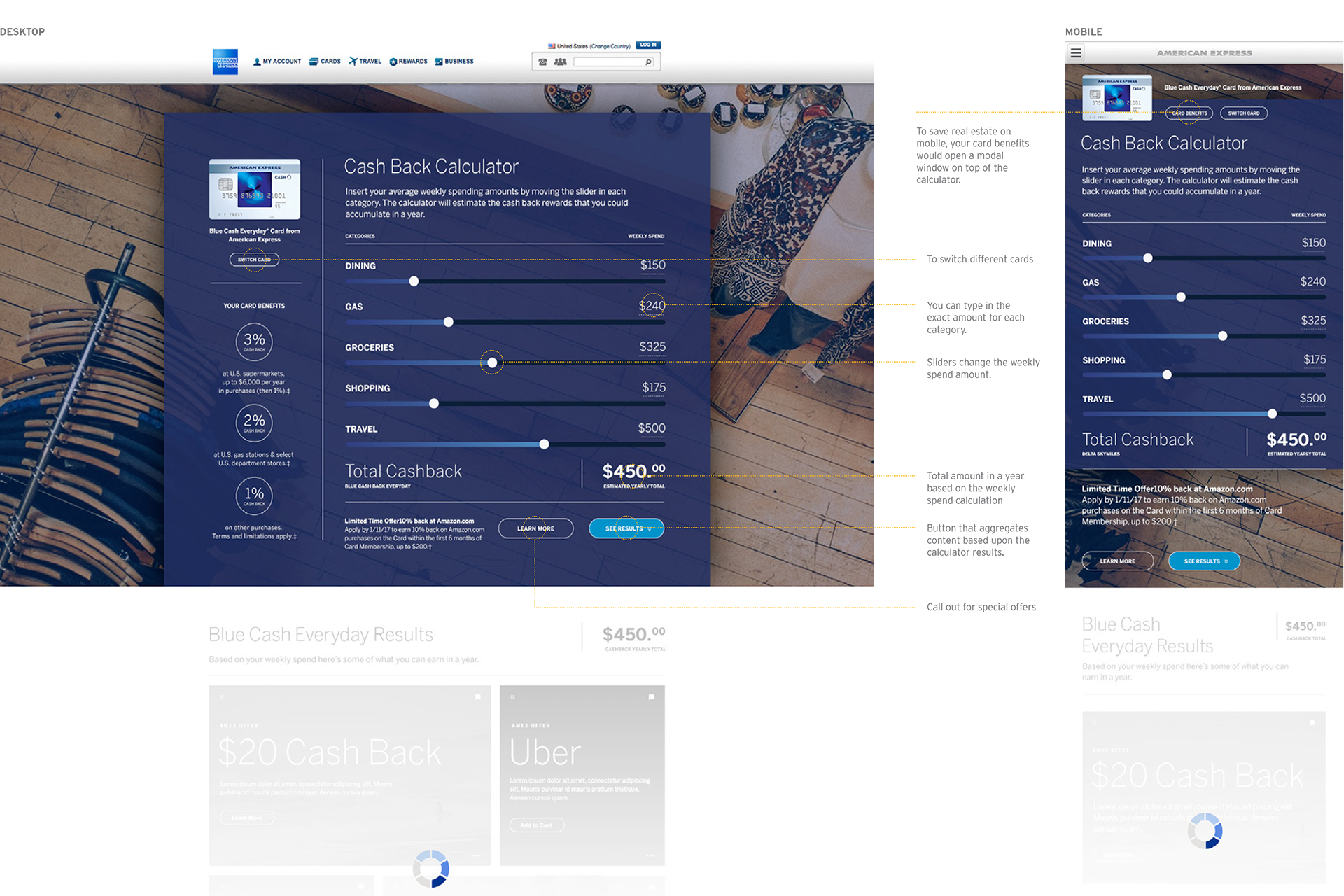Click the 3% cash back circle icon
Viewport: 1344px width, 896px height.
(254, 342)
